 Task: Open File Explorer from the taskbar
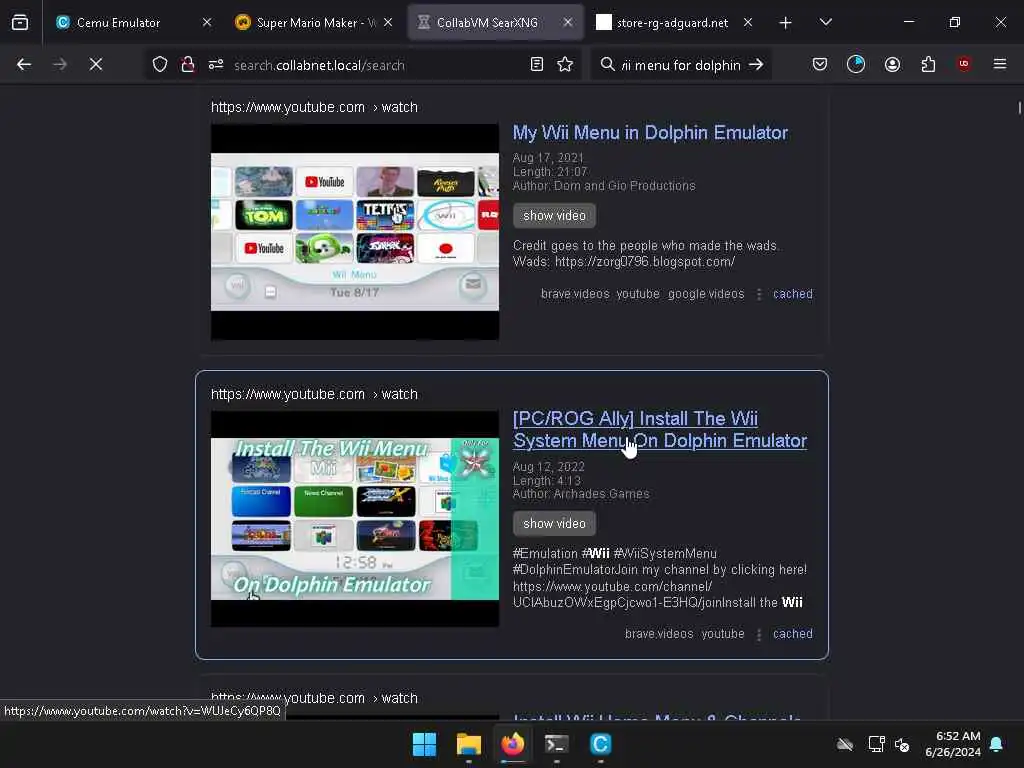coord(468,744)
